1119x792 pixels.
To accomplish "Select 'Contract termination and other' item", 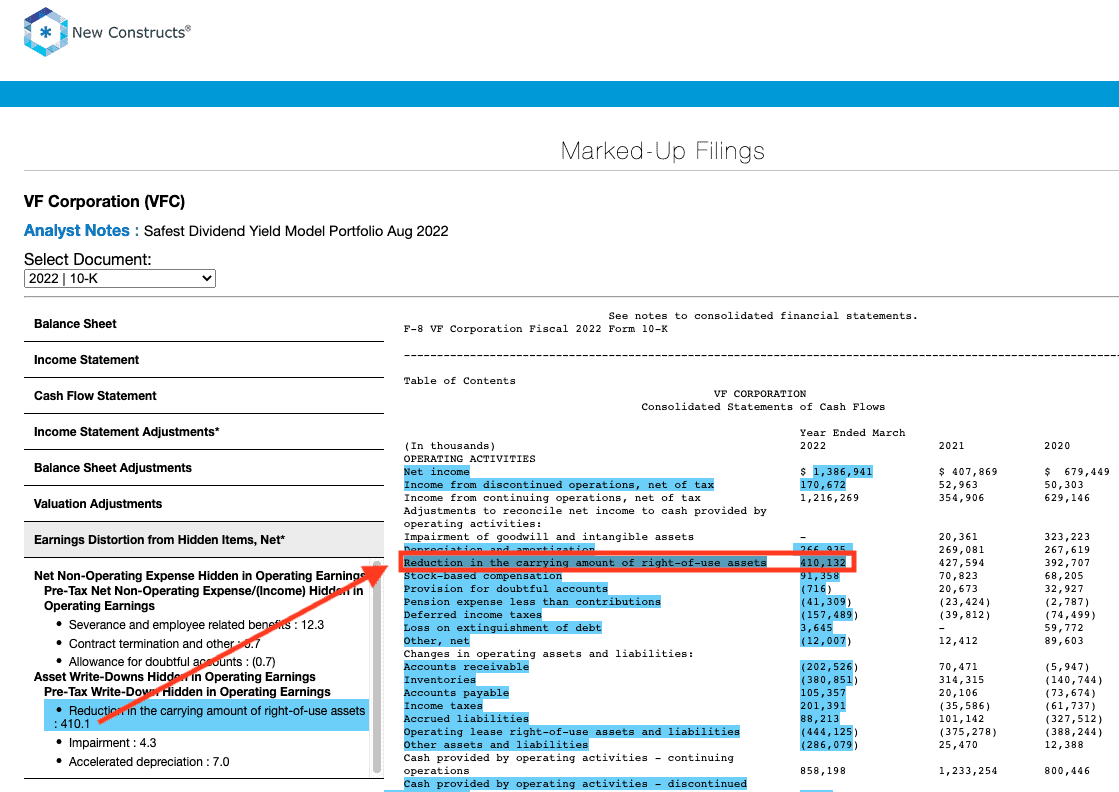I will pyautogui.click(x=165, y=644).
